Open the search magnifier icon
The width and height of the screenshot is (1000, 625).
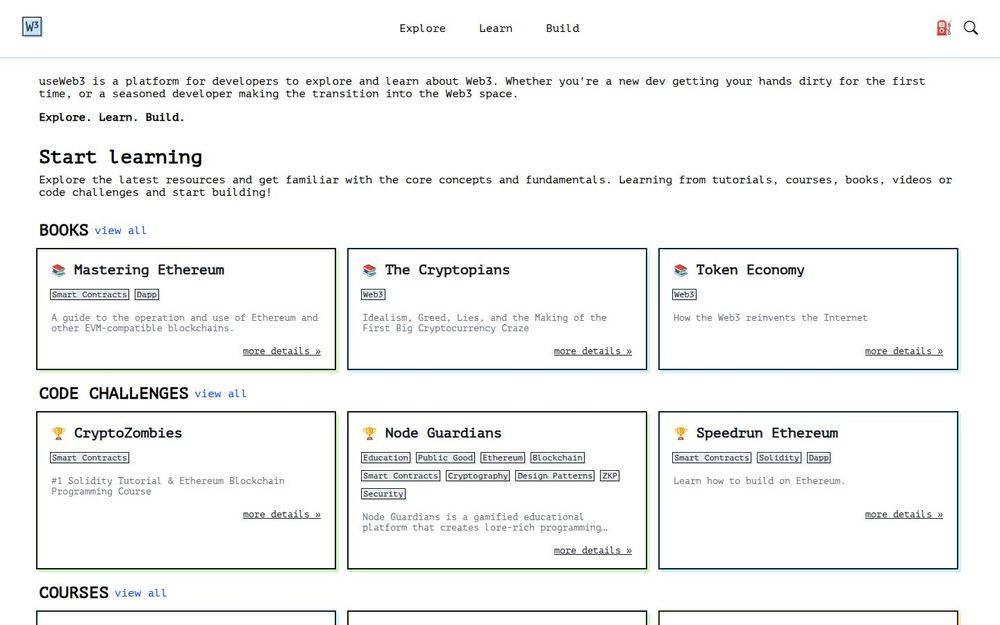tap(971, 28)
